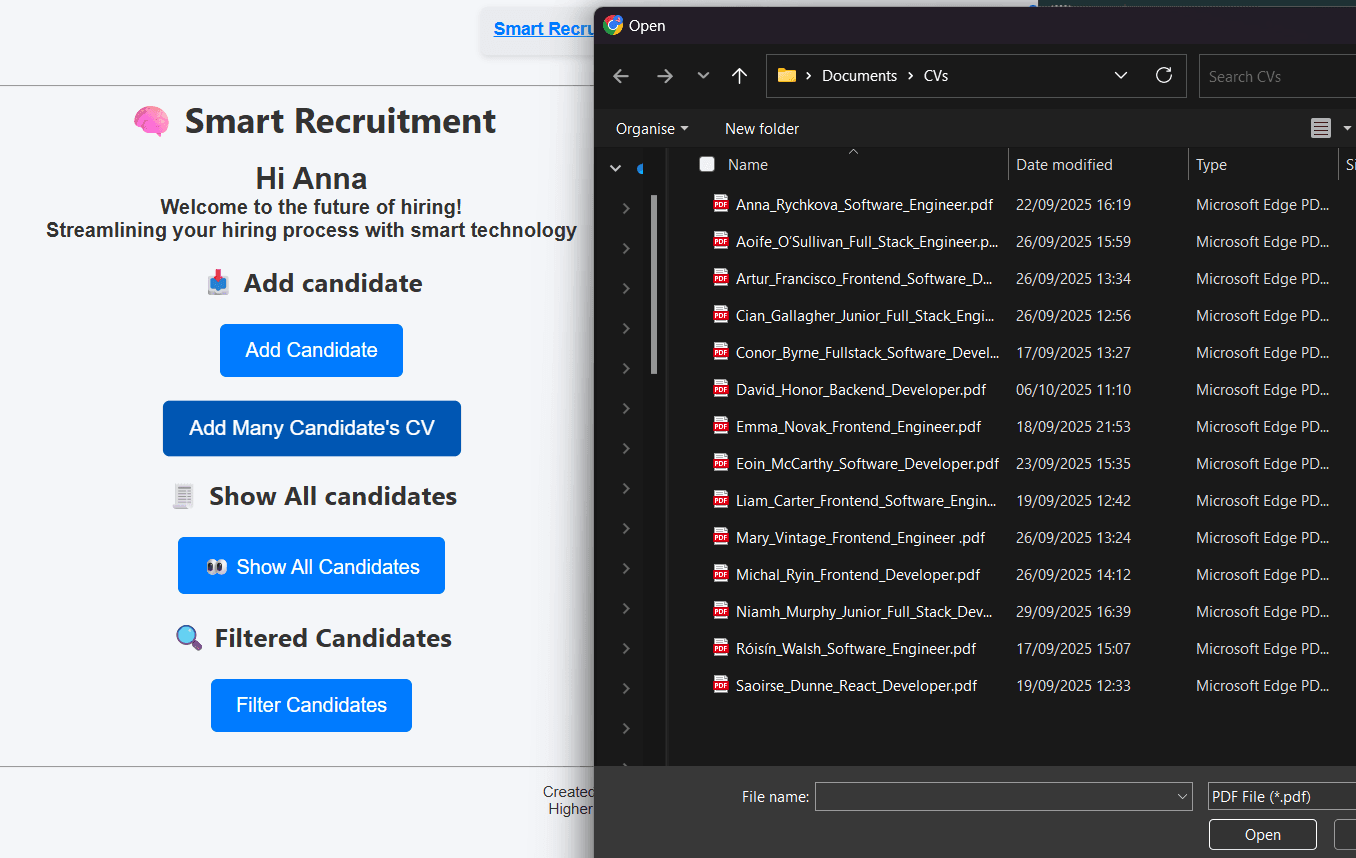The image size is (1356, 858).
Task: Click the Back arrow in file dialog
Action: click(x=621, y=76)
